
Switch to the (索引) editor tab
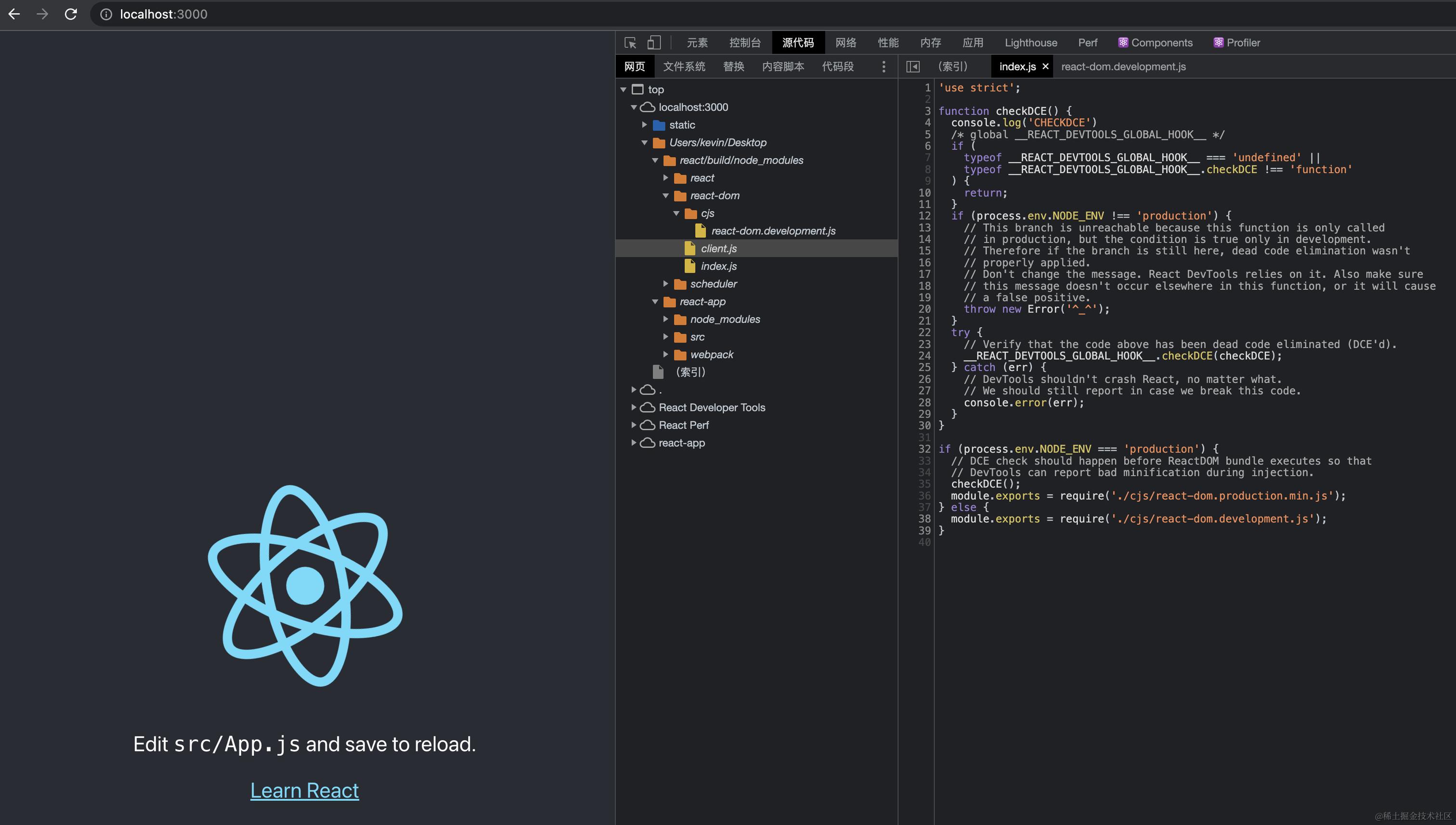(953, 67)
